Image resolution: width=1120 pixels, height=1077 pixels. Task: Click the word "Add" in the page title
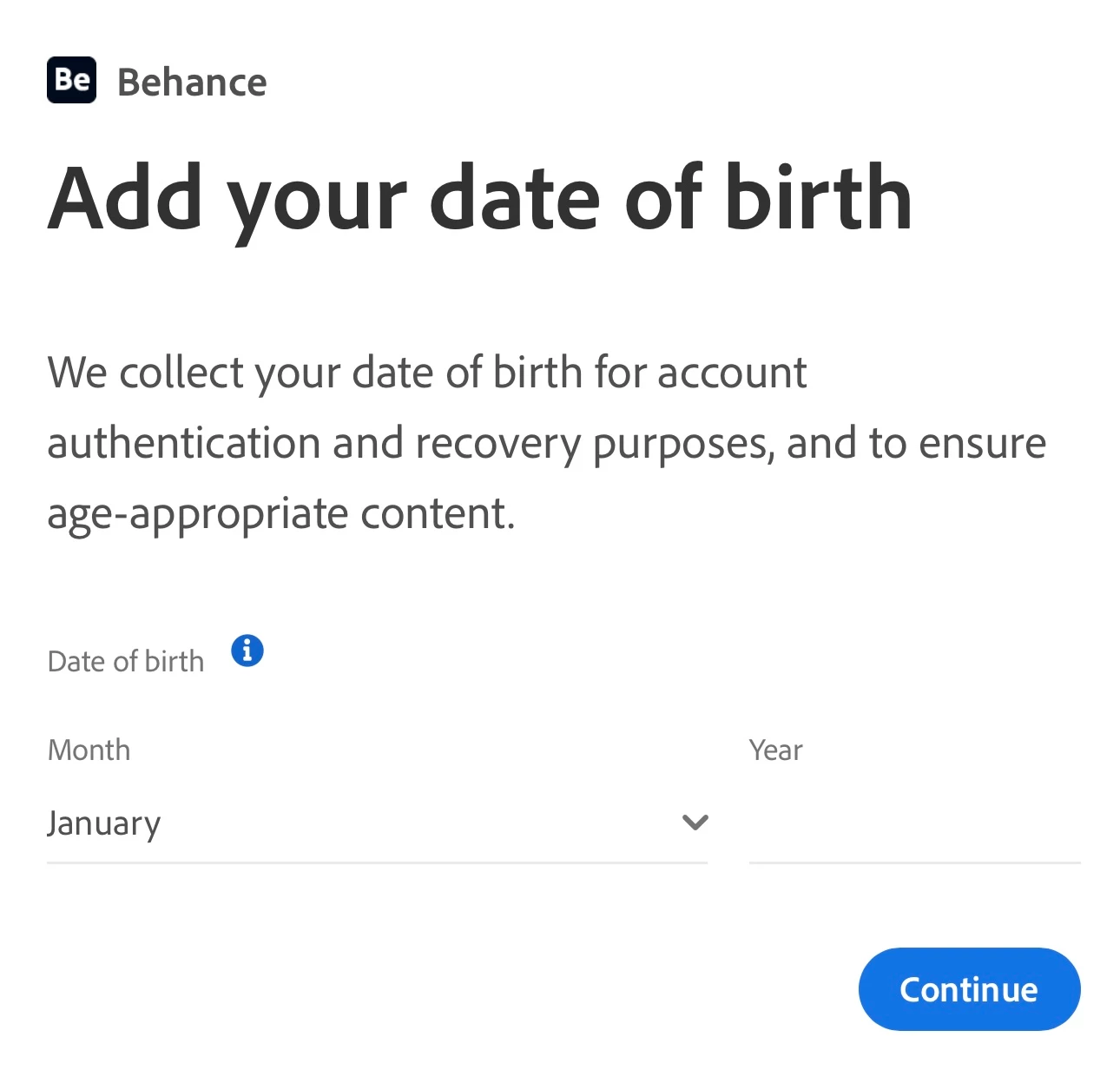127,197
